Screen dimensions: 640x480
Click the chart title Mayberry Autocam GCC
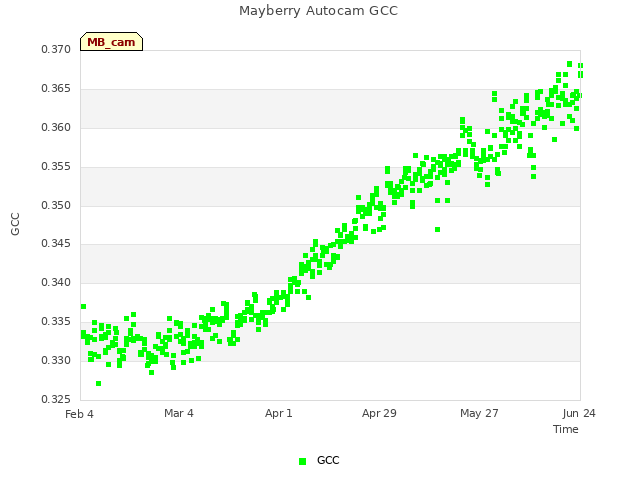tap(318, 11)
